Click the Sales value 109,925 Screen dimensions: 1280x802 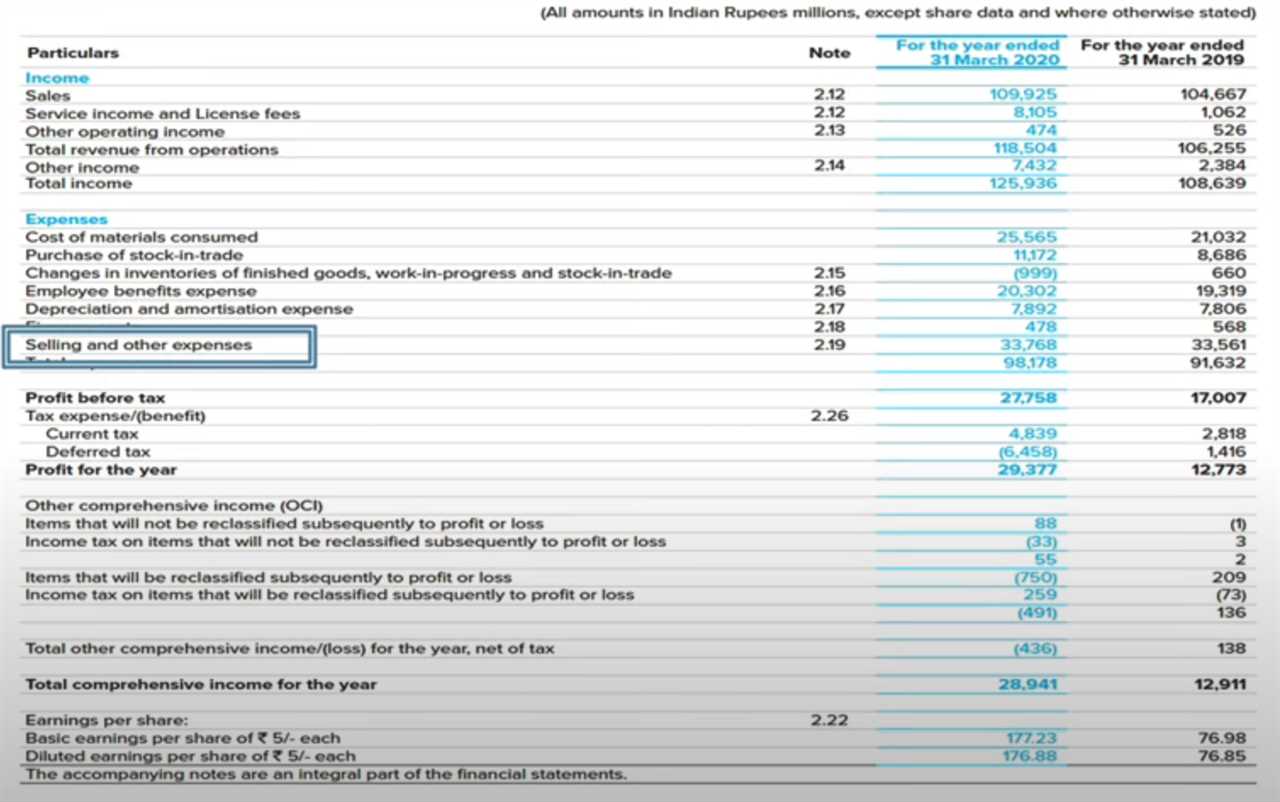pos(1022,96)
